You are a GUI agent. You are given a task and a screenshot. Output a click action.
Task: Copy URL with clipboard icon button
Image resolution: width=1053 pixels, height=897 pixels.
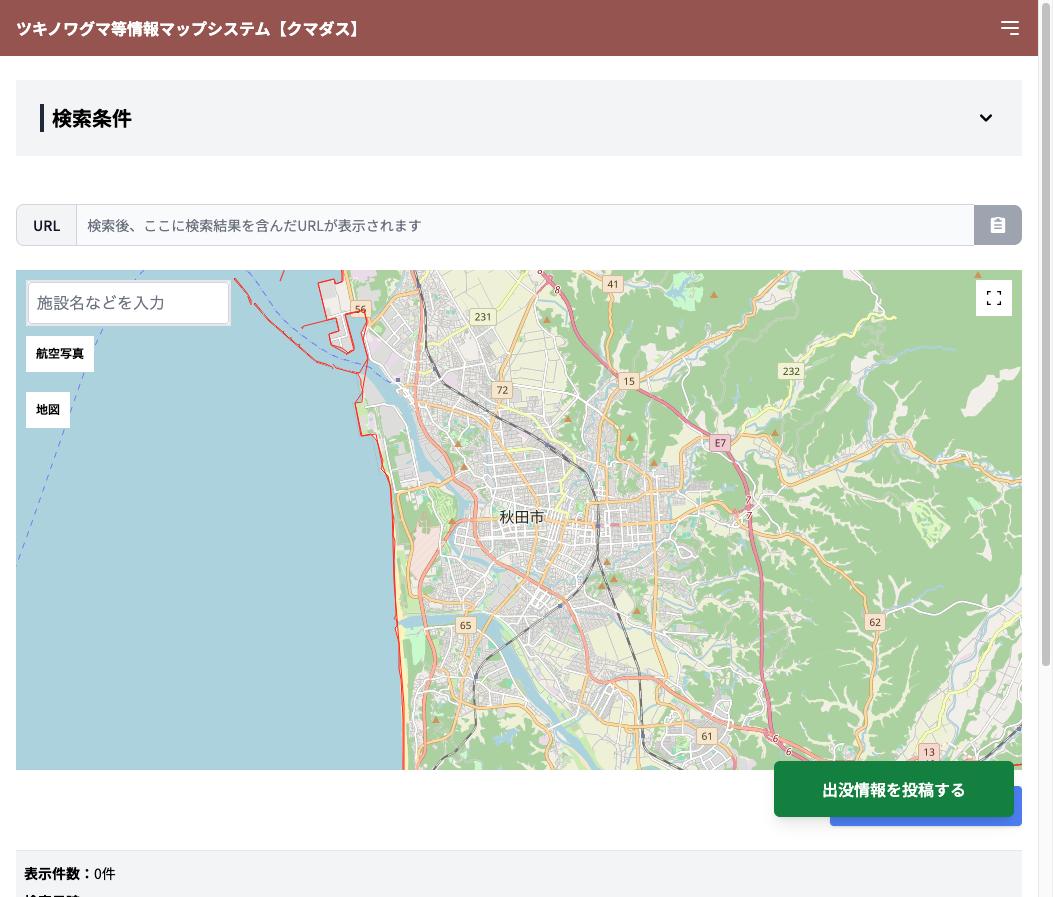pos(997,226)
